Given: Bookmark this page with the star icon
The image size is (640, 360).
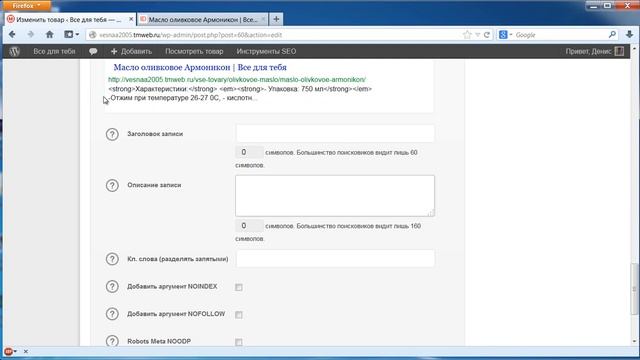Looking at the screenshot, I should pyautogui.click(x=467, y=35).
